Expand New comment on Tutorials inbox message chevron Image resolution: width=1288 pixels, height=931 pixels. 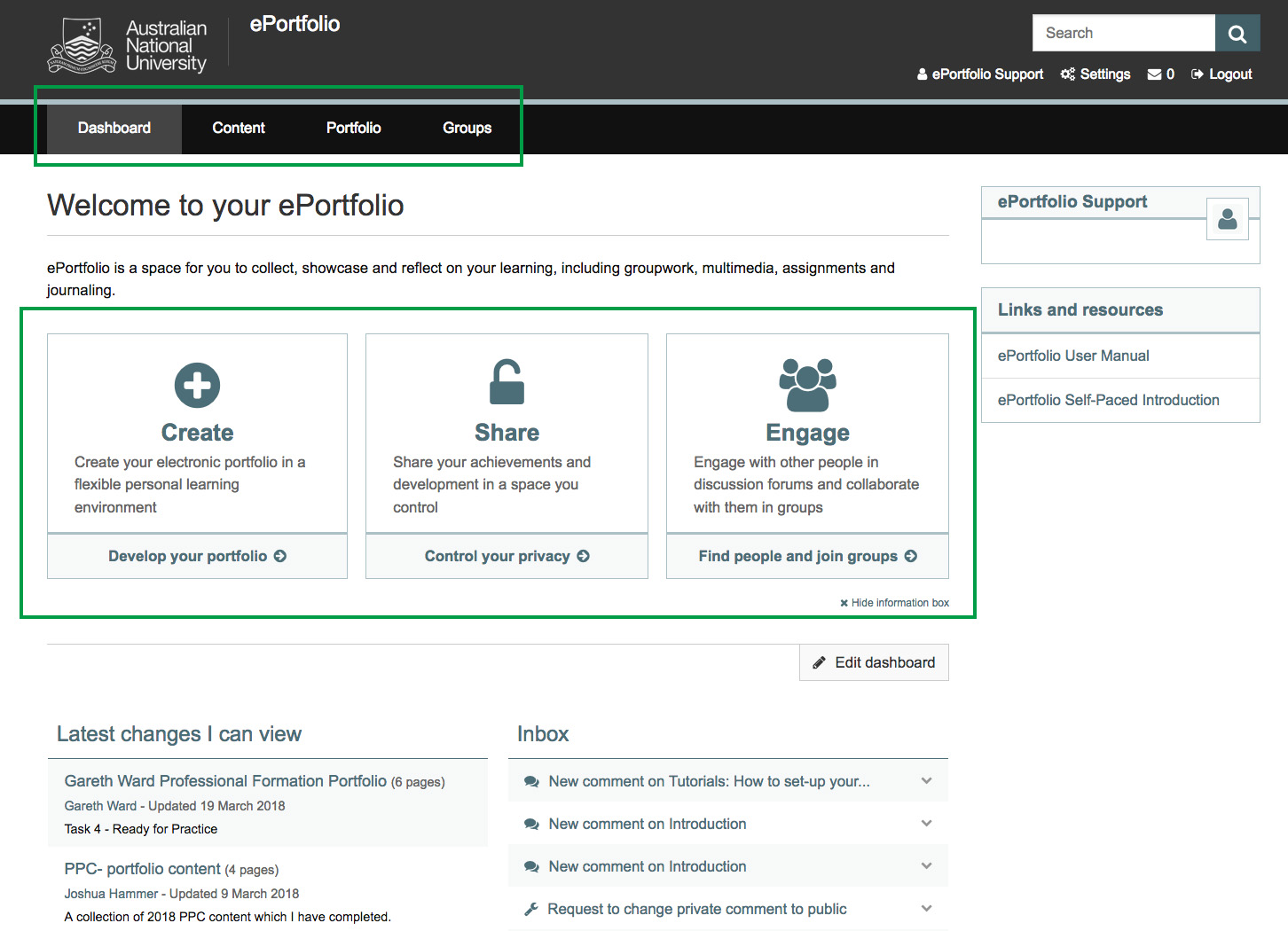[x=926, y=781]
